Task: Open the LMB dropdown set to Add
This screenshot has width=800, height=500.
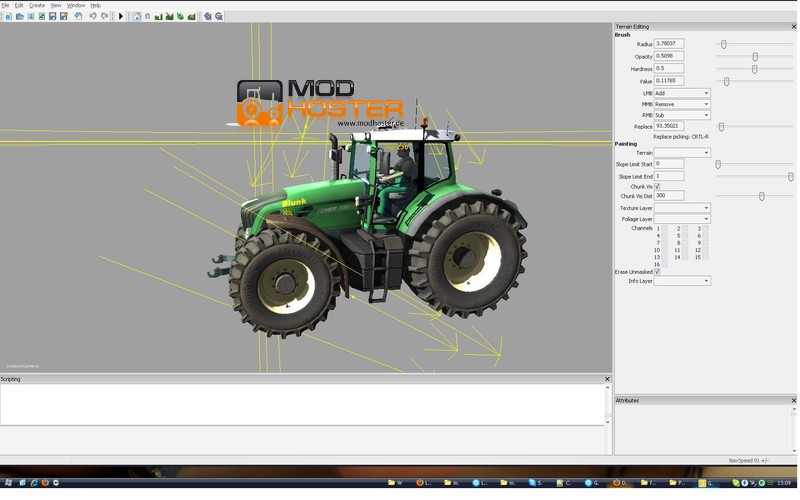Action: 682,93
